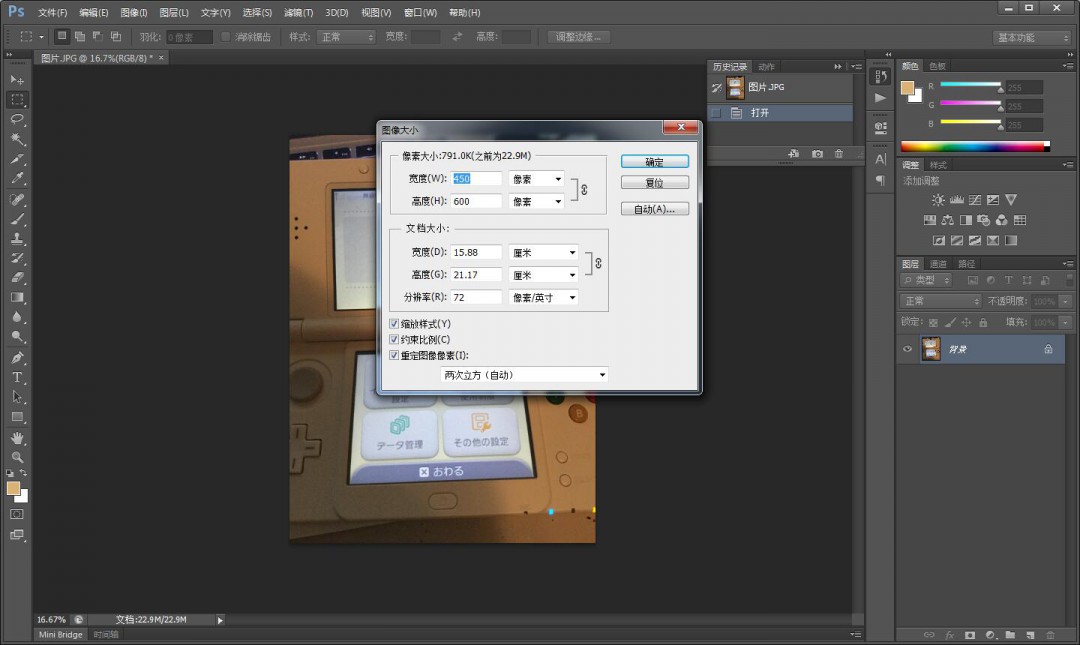Delete the layer with the Layers panel trash icon
Image resolution: width=1080 pixels, height=645 pixels.
pyautogui.click(x=1050, y=635)
